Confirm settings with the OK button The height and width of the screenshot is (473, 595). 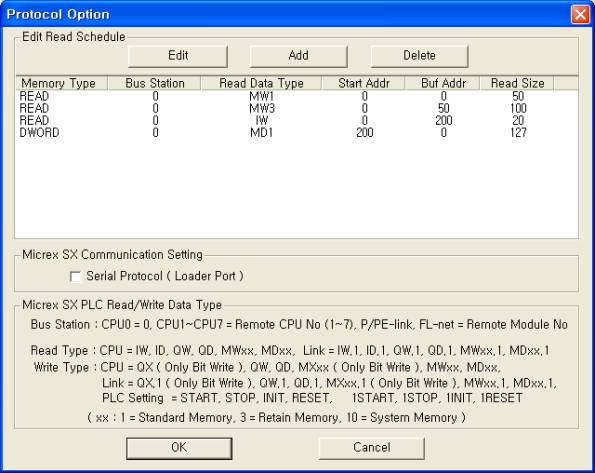tap(179, 448)
